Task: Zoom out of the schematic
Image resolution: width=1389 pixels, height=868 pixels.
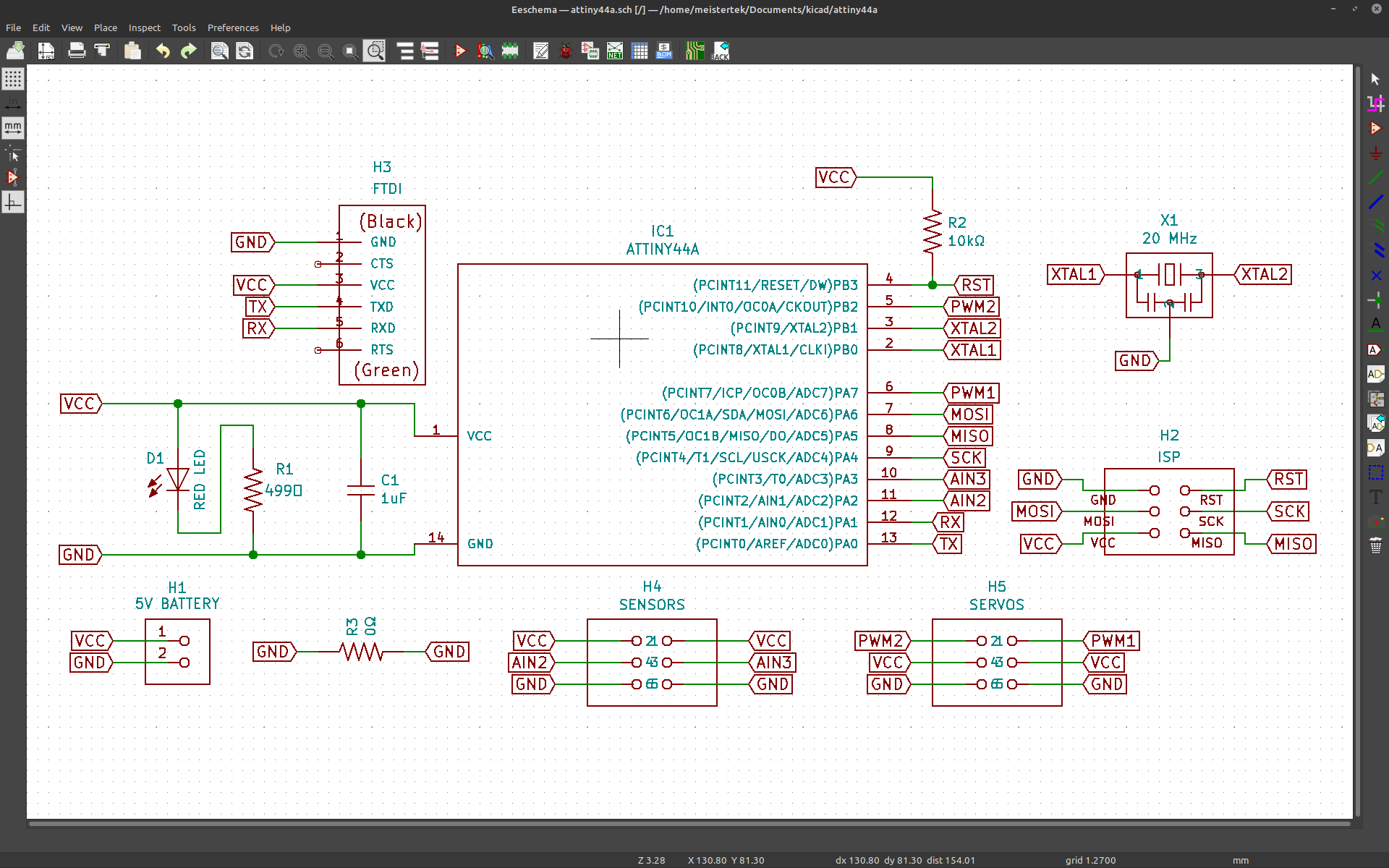Action: pos(326,51)
